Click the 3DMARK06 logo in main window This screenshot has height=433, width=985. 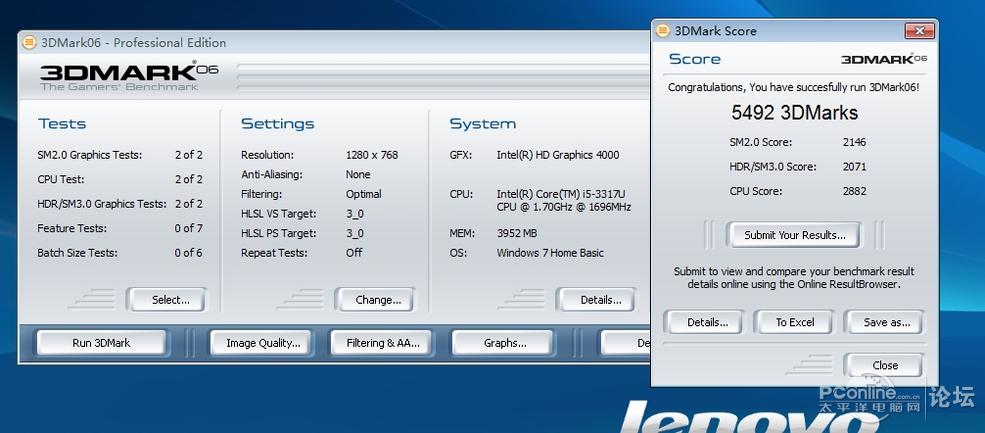click(x=129, y=77)
